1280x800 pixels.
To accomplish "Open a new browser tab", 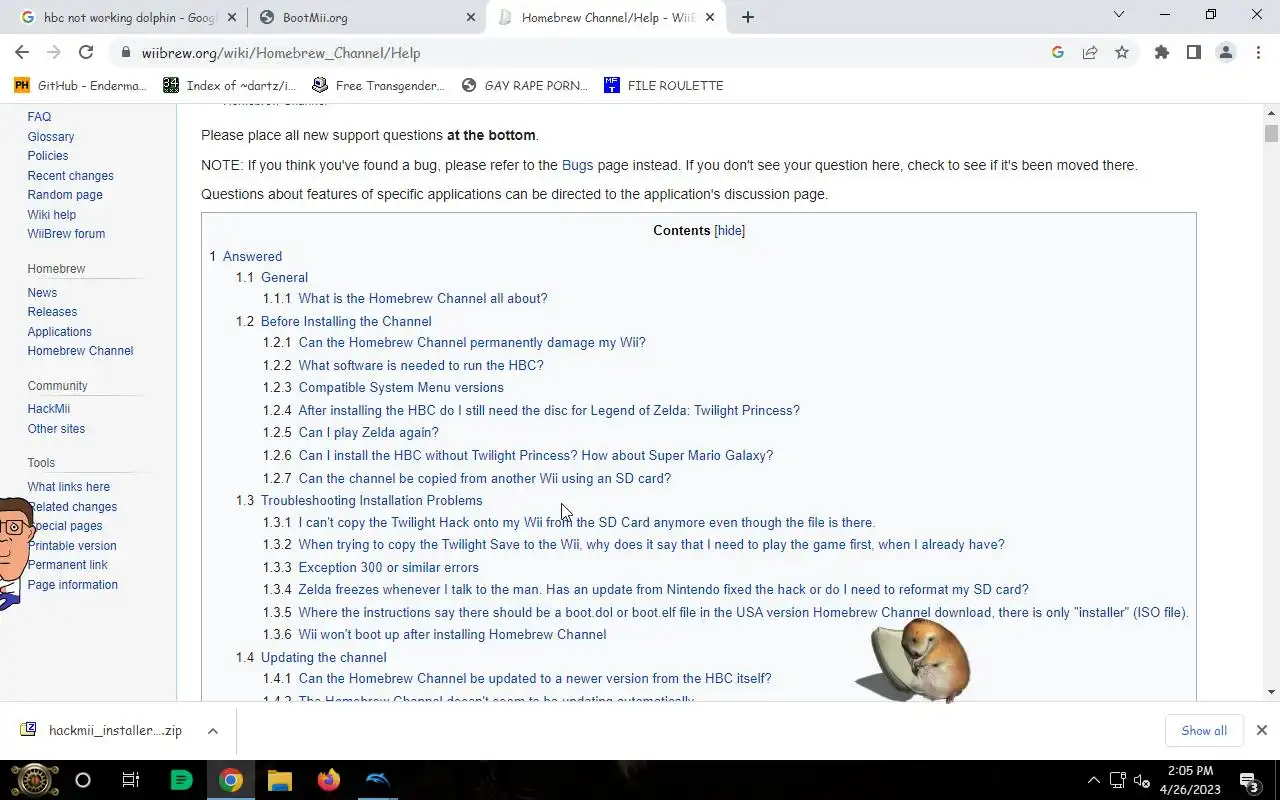I will point(748,17).
